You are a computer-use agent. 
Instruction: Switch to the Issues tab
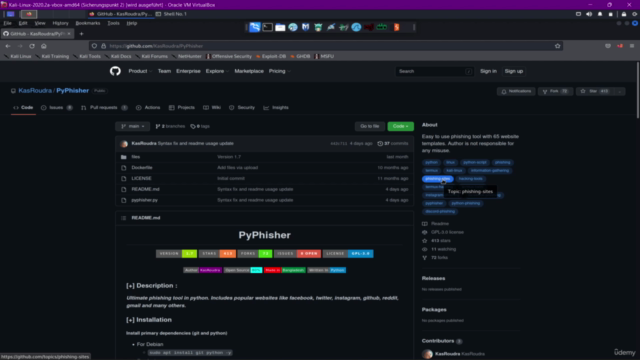[x=57, y=108]
